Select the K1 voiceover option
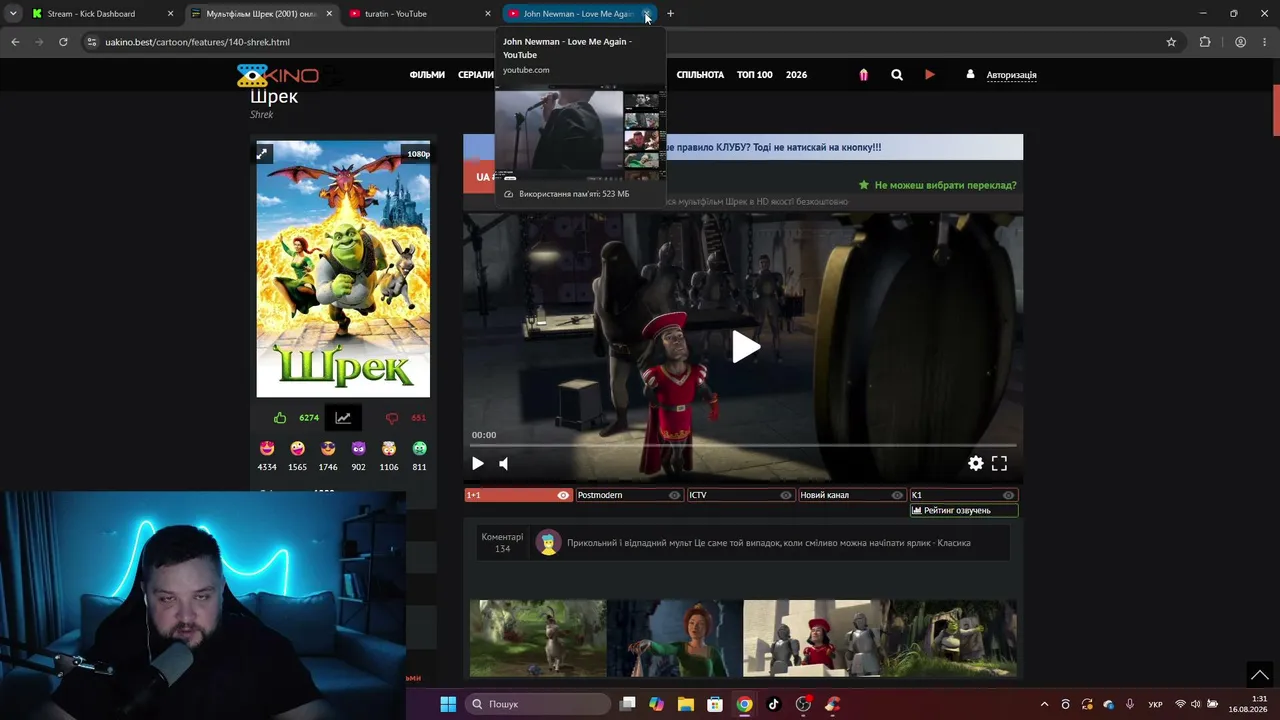Viewport: 1280px width, 720px height. point(964,495)
